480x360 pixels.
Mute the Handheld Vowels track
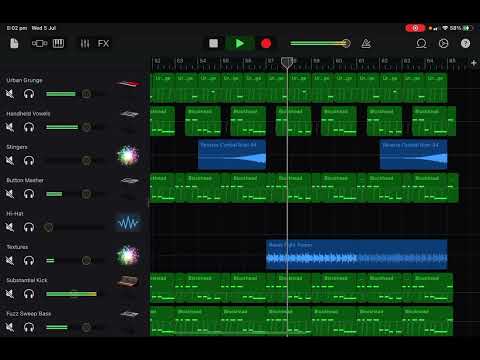[10, 127]
